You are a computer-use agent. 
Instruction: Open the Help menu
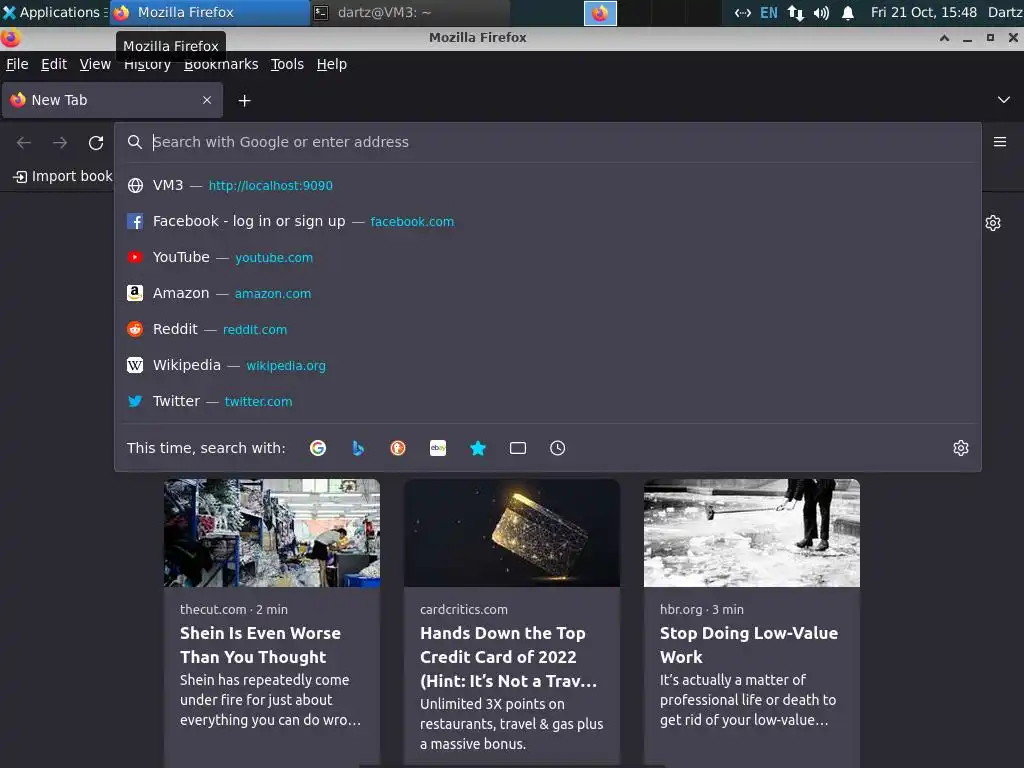[x=332, y=64]
